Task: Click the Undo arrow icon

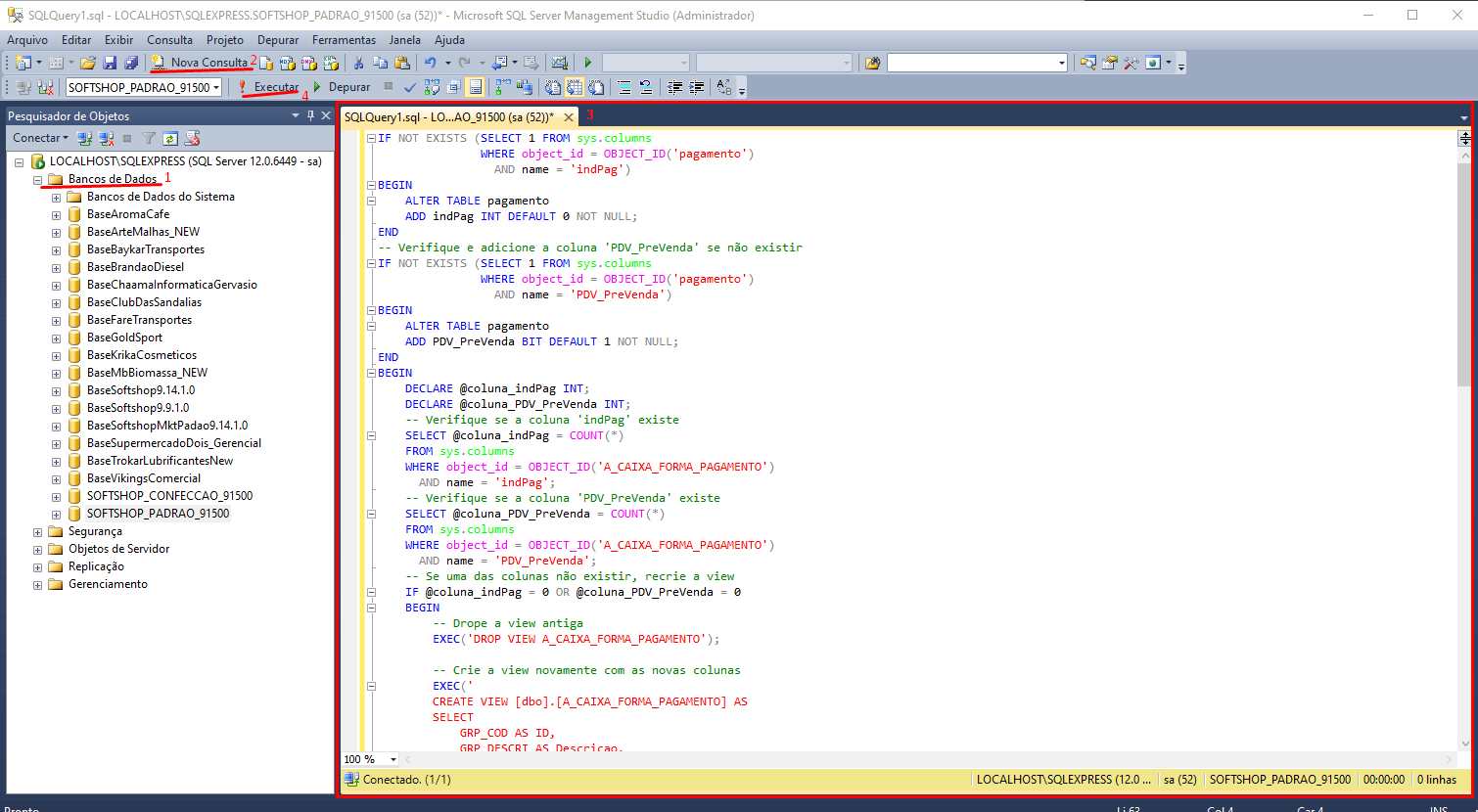Action: (x=430, y=63)
